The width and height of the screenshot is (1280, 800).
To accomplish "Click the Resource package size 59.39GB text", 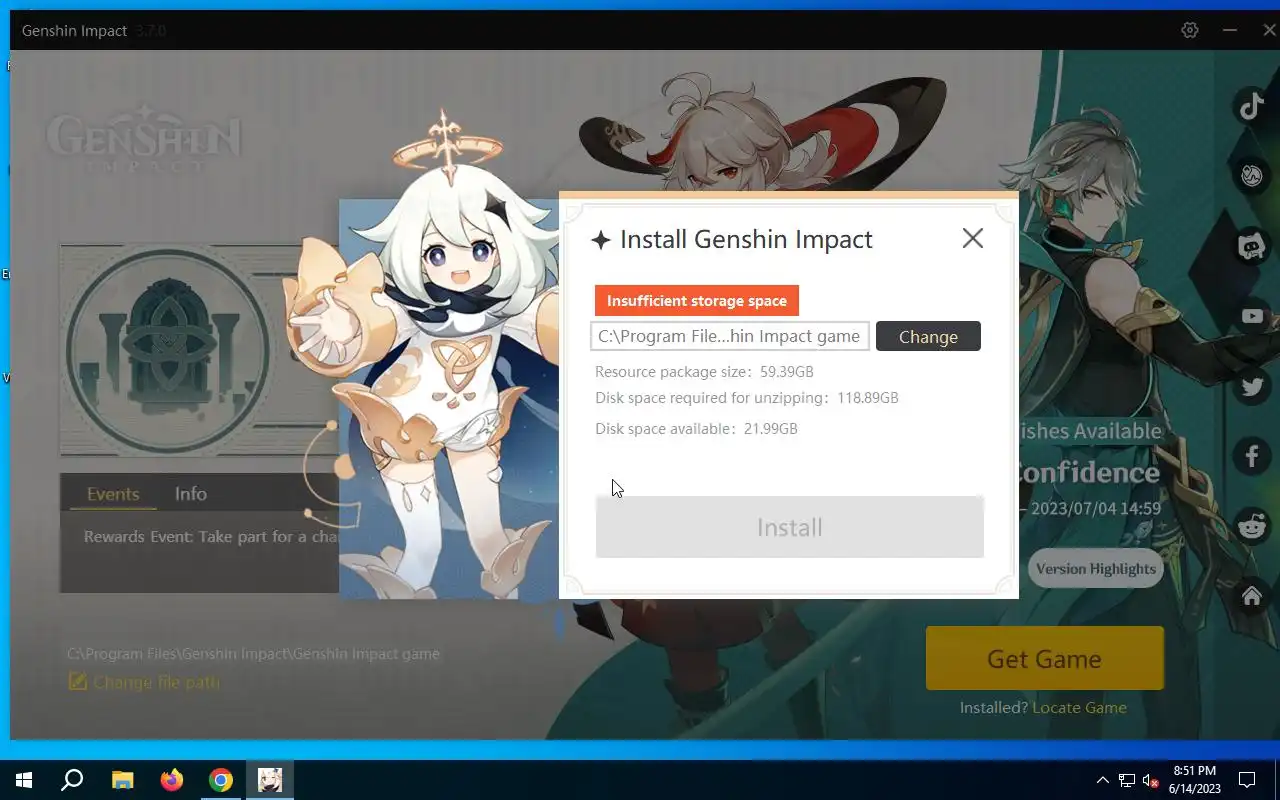I will (x=704, y=372).
